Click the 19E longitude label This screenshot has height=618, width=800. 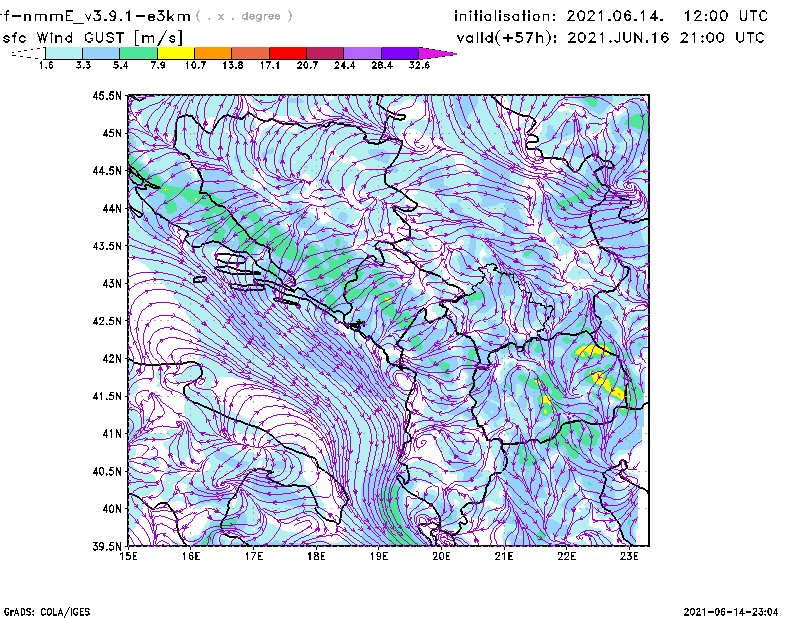(379, 556)
